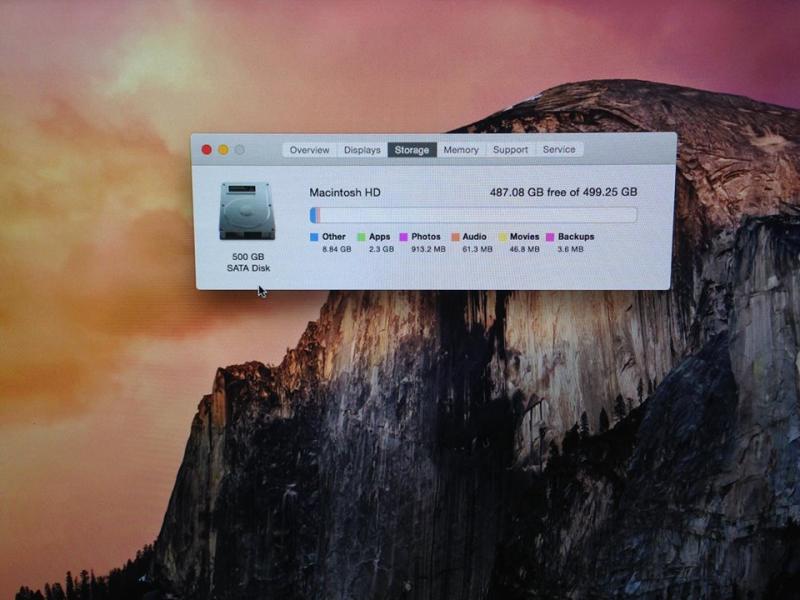Click the orange Audio color swatch
Viewport: 800px width, 600px height.
point(455,237)
